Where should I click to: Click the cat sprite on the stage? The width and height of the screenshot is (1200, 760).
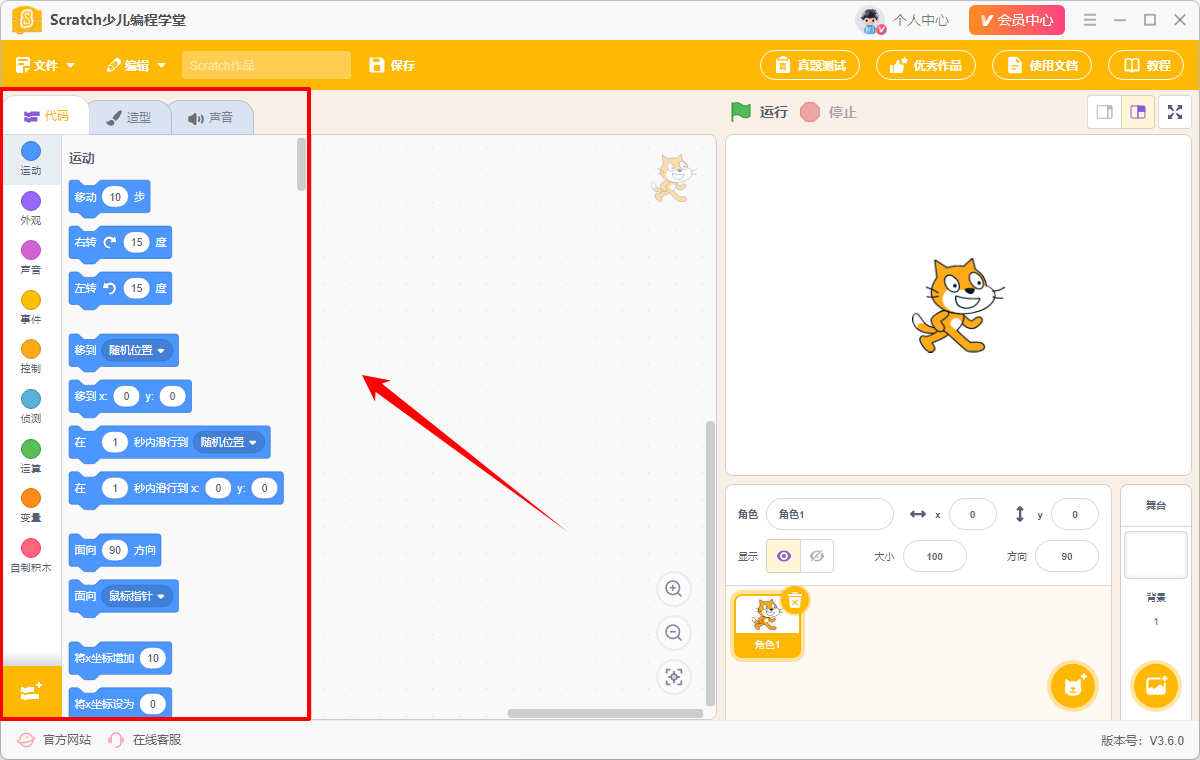957,306
